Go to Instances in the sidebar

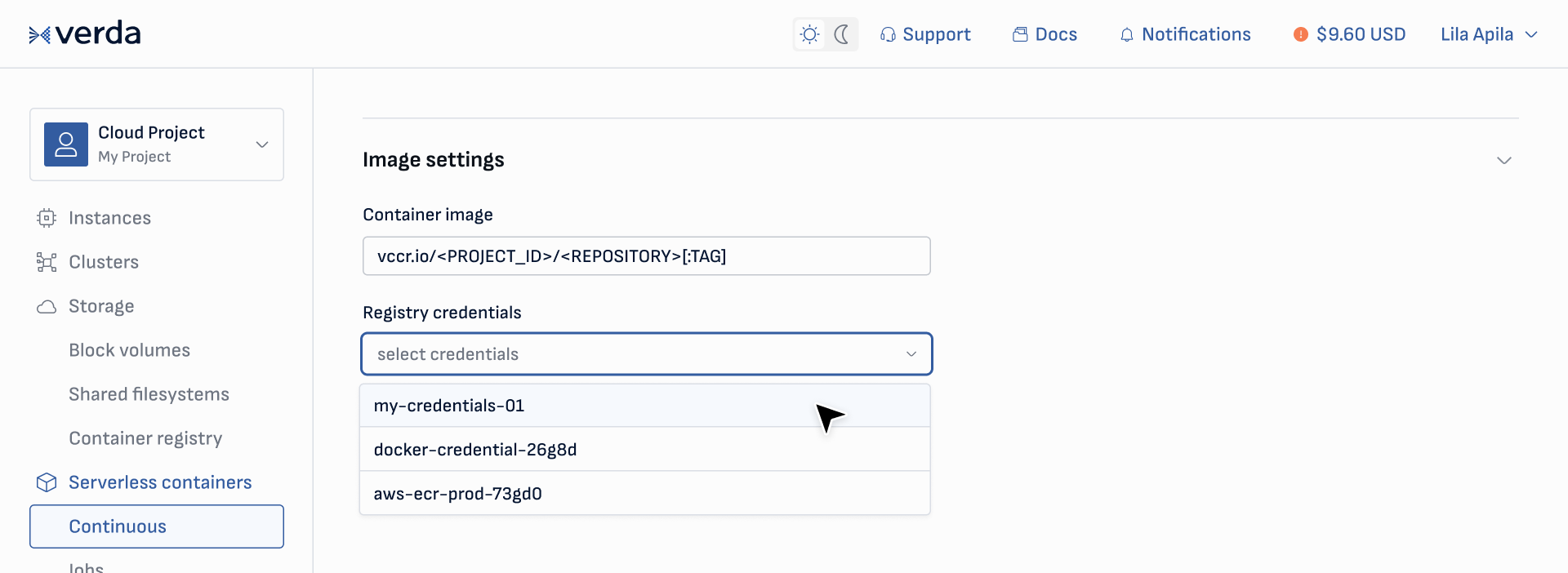[109, 218]
